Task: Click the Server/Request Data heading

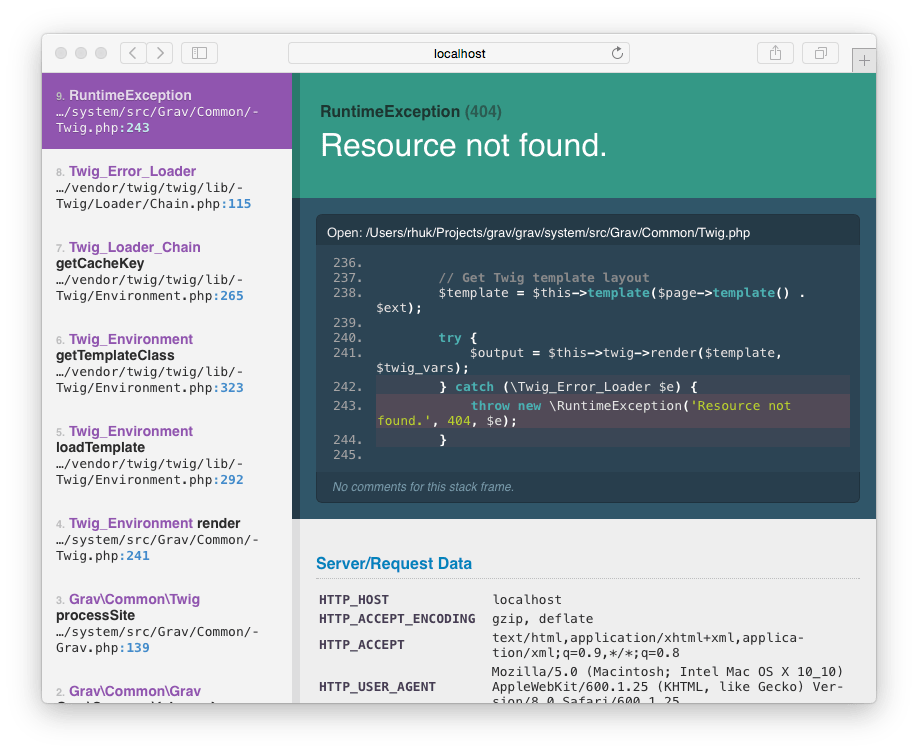Action: coord(394,564)
